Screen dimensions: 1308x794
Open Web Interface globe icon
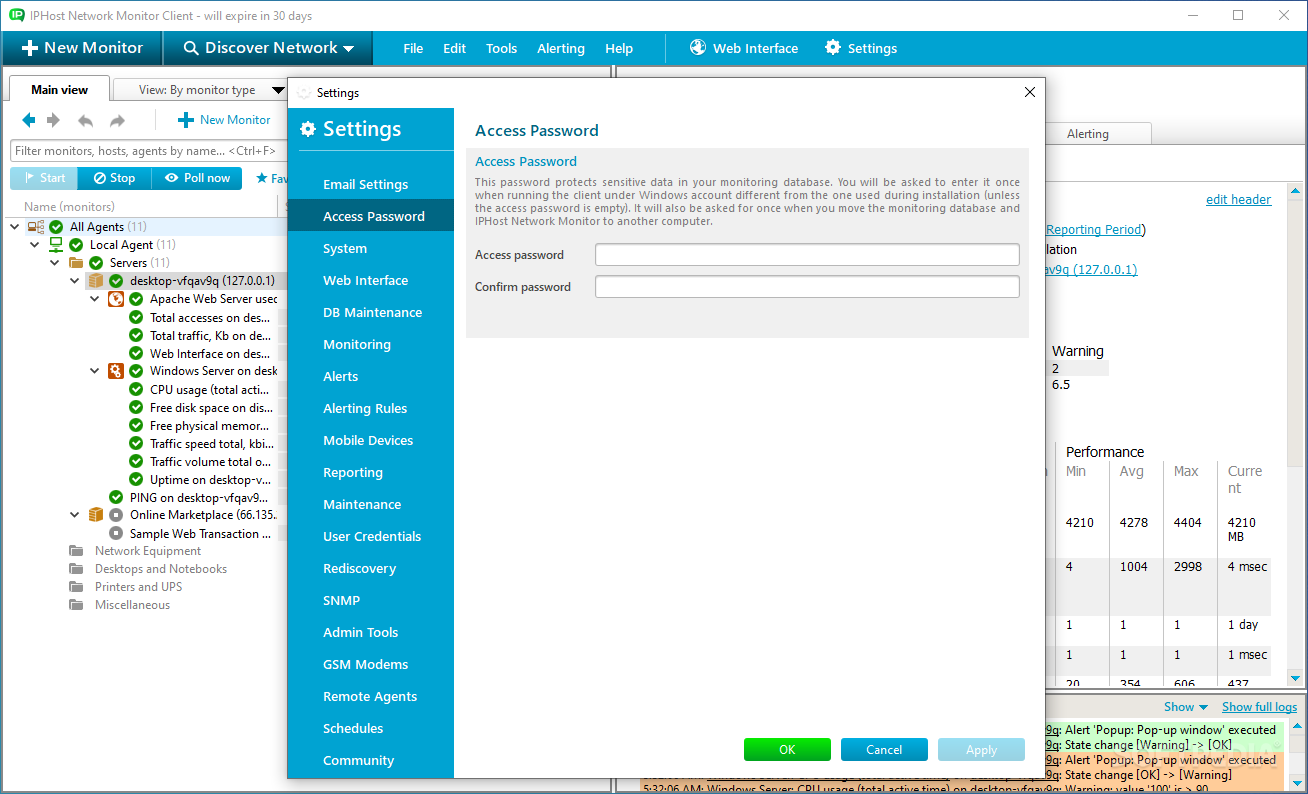pyautogui.click(x=698, y=48)
